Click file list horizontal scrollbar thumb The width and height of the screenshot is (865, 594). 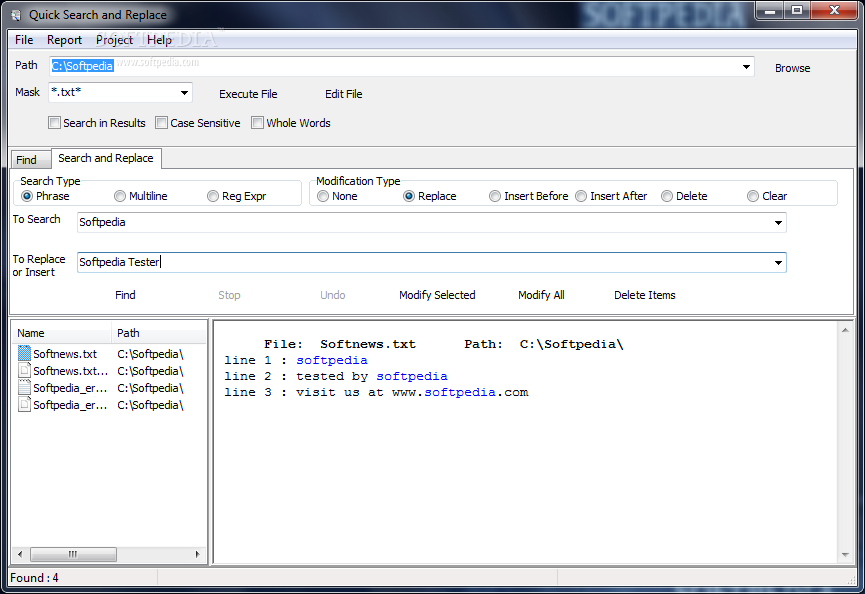[x=73, y=554]
